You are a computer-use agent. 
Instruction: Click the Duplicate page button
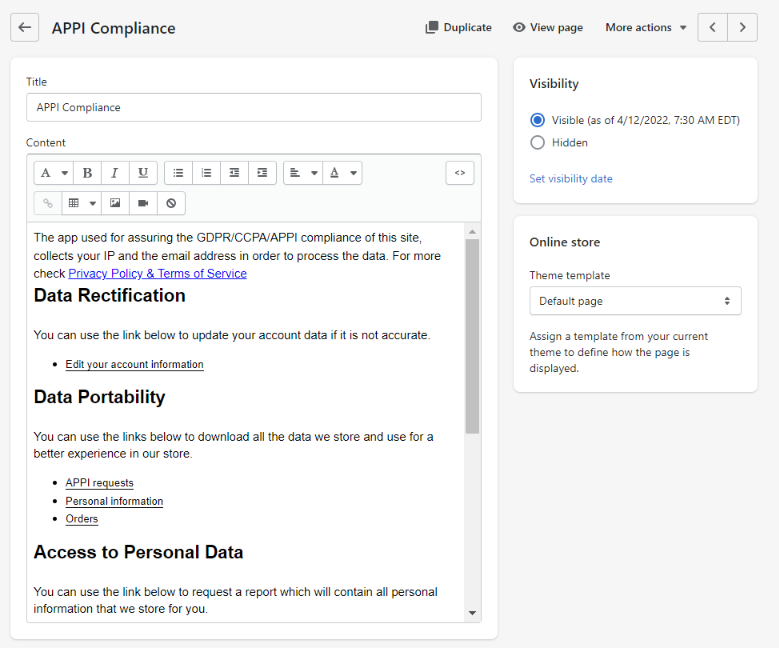pos(459,27)
